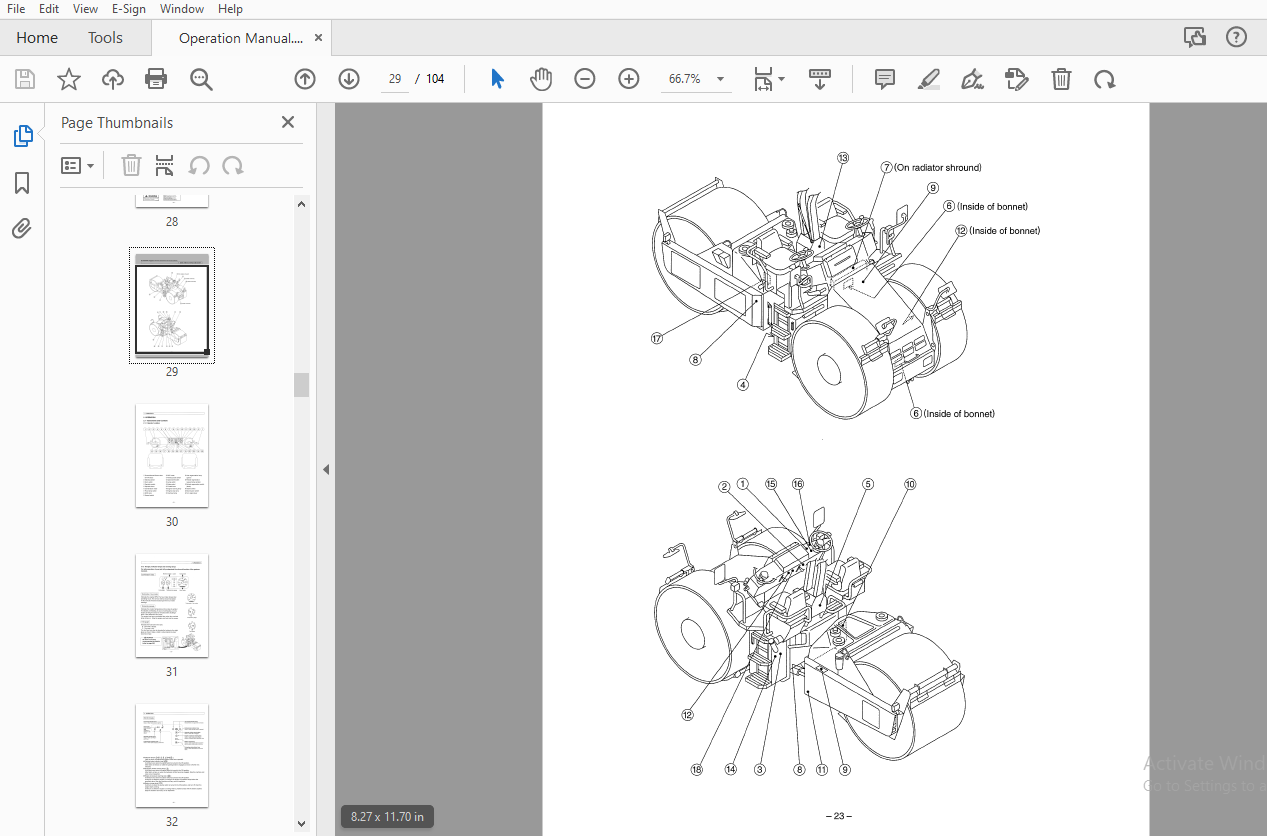Click the edit PDF page icon
The width and height of the screenshot is (1267, 836).
point(1017,79)
